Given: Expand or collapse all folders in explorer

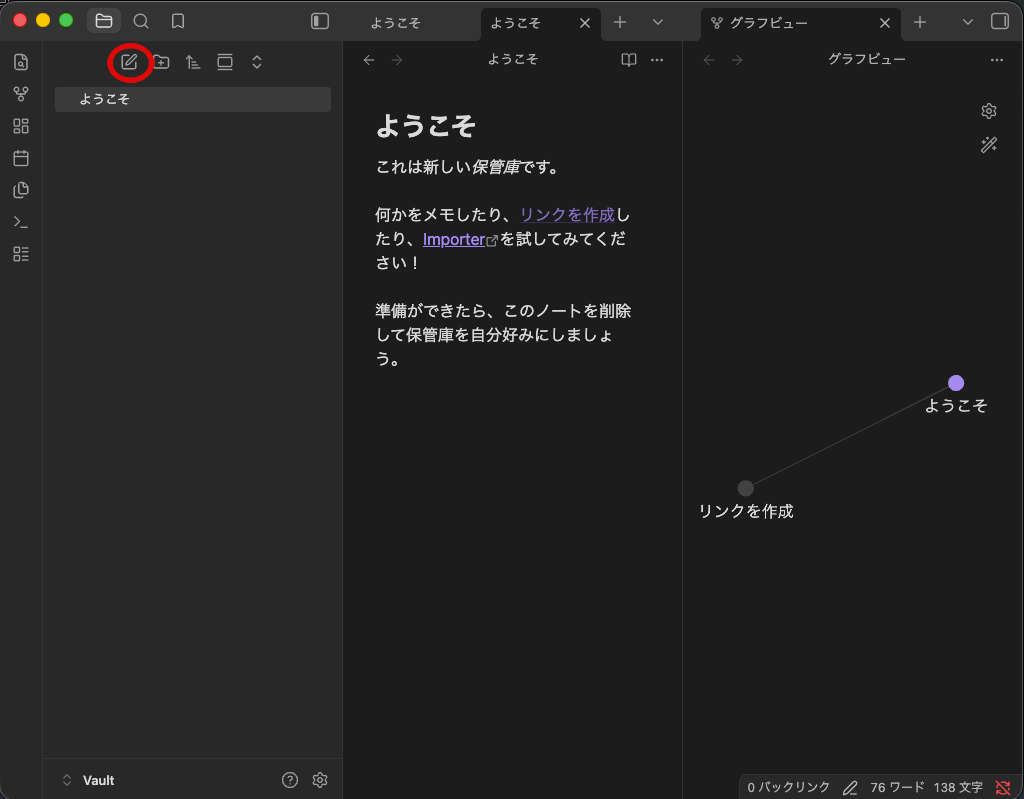Looking at the screenshot, I should click(257, 62).
